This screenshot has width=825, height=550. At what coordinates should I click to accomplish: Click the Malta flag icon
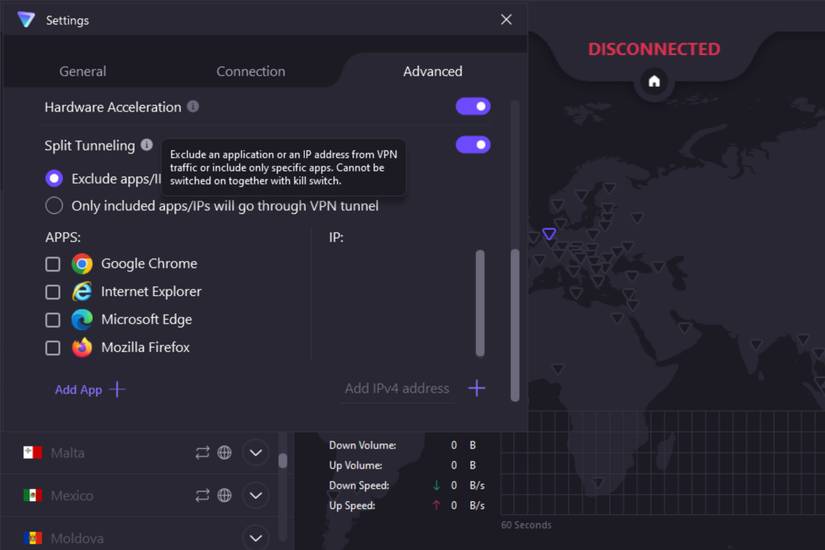(33, 453)
